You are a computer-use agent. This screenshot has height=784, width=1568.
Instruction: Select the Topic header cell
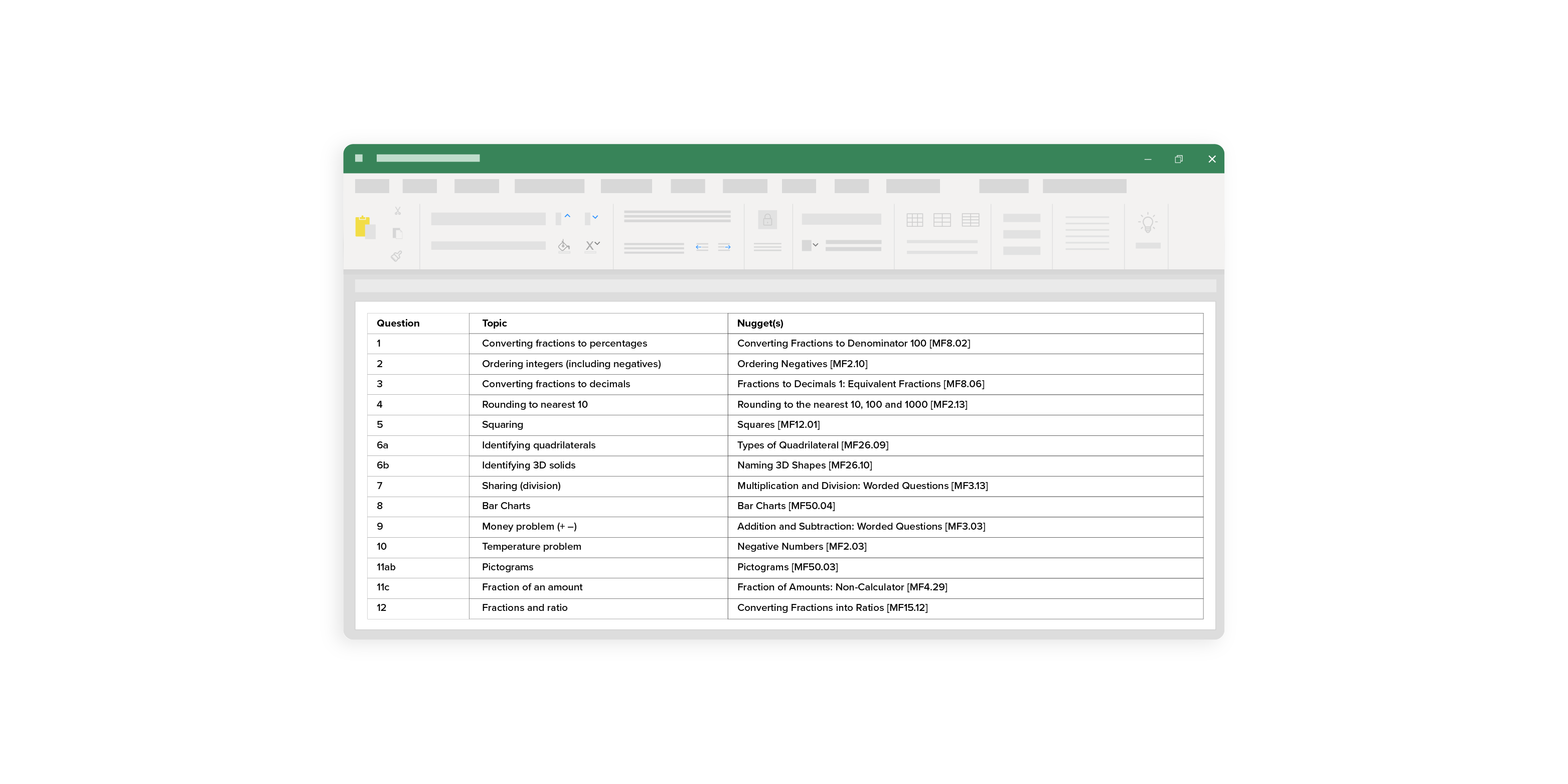tap(598, 323)
